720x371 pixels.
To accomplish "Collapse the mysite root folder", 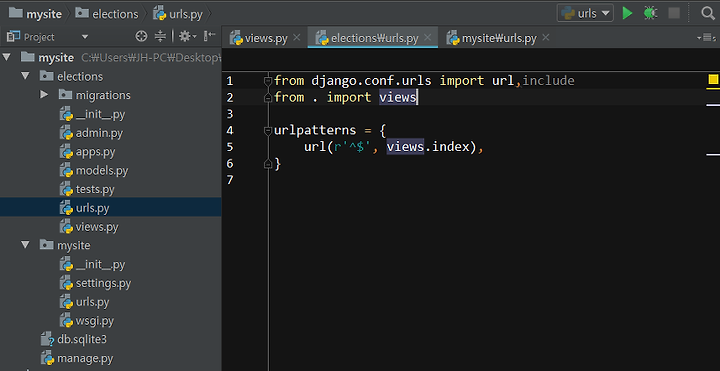I will [x=6, y=57].
